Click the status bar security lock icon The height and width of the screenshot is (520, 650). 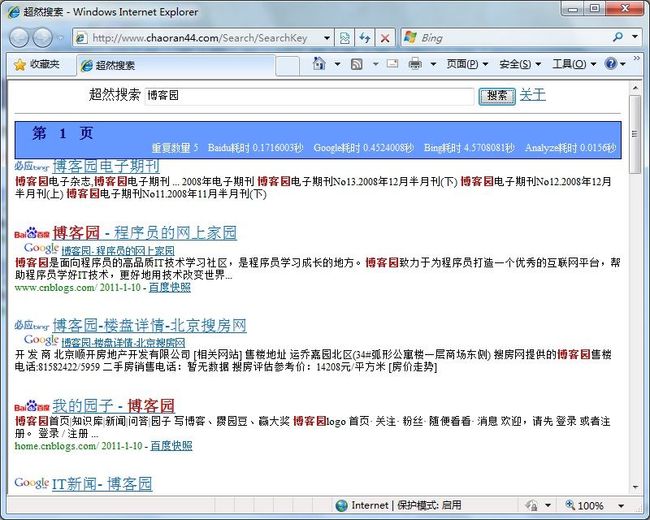click(x=531, y=505)
